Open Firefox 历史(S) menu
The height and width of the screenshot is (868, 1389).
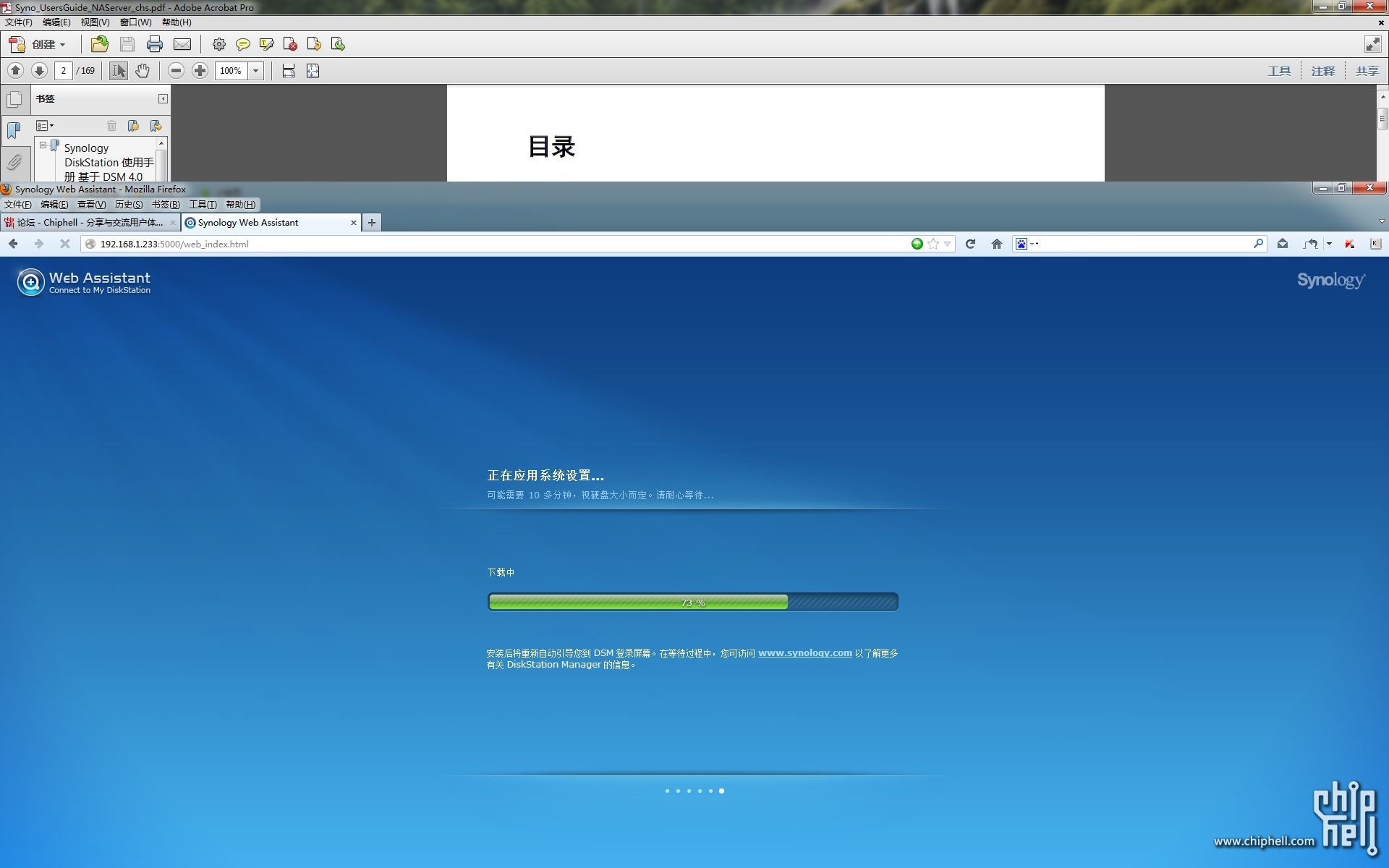pyautogui.click(x=129, y=205)
